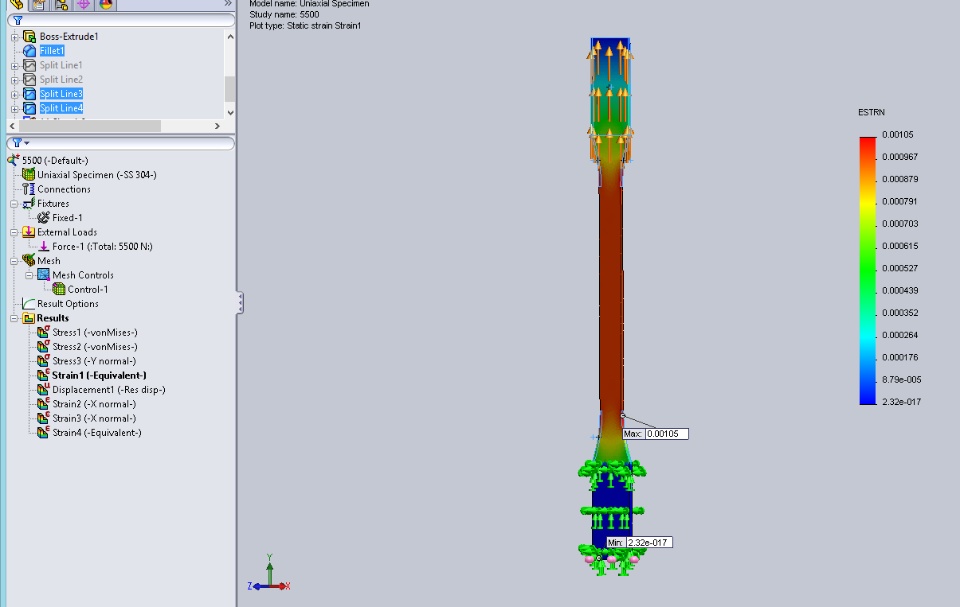The width and height of the screenshot is (960, 607).
Task: Click the Results folder icon
Action: click(28, 318)
